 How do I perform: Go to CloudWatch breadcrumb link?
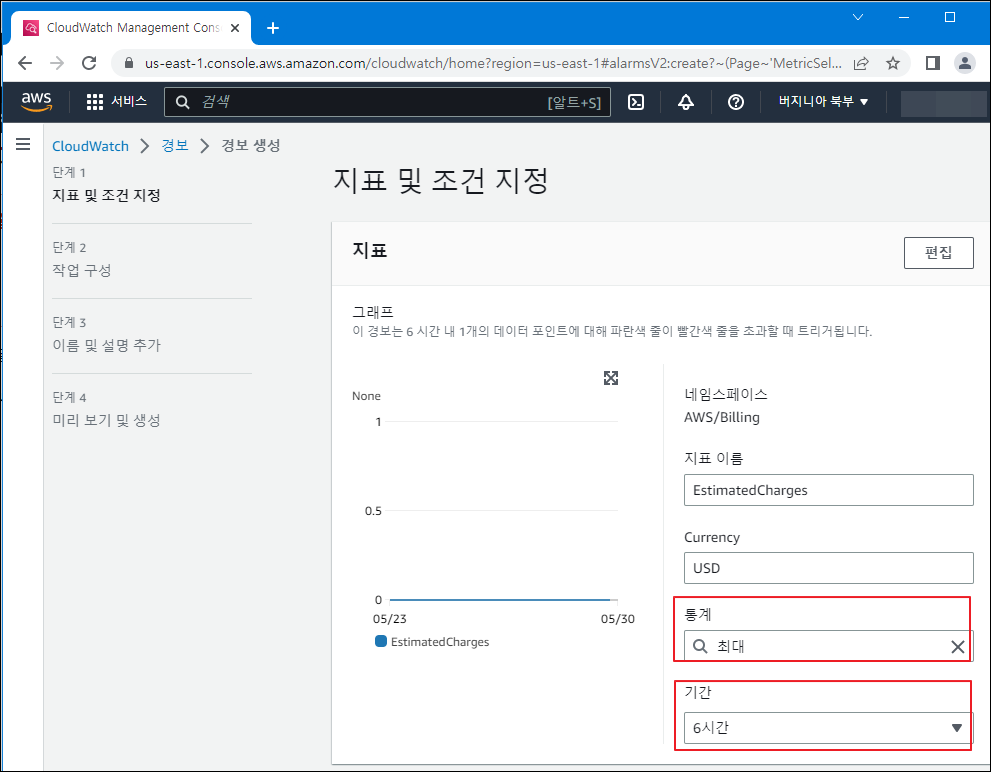coord(90,146)
